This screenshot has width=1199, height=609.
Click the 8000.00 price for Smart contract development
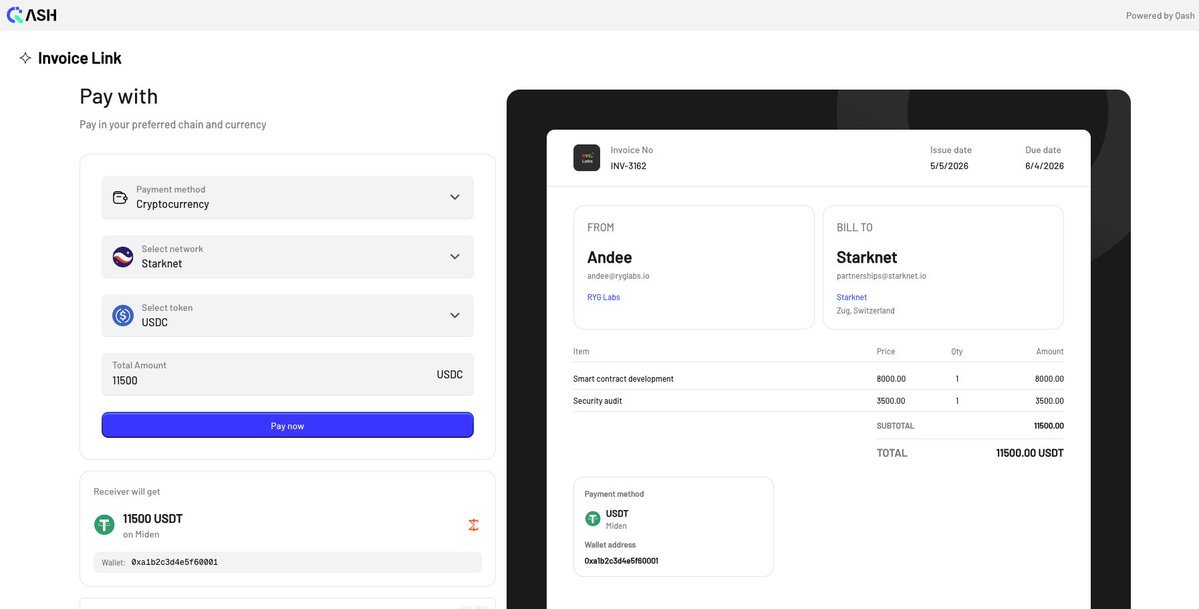click(x=891, y=379)
